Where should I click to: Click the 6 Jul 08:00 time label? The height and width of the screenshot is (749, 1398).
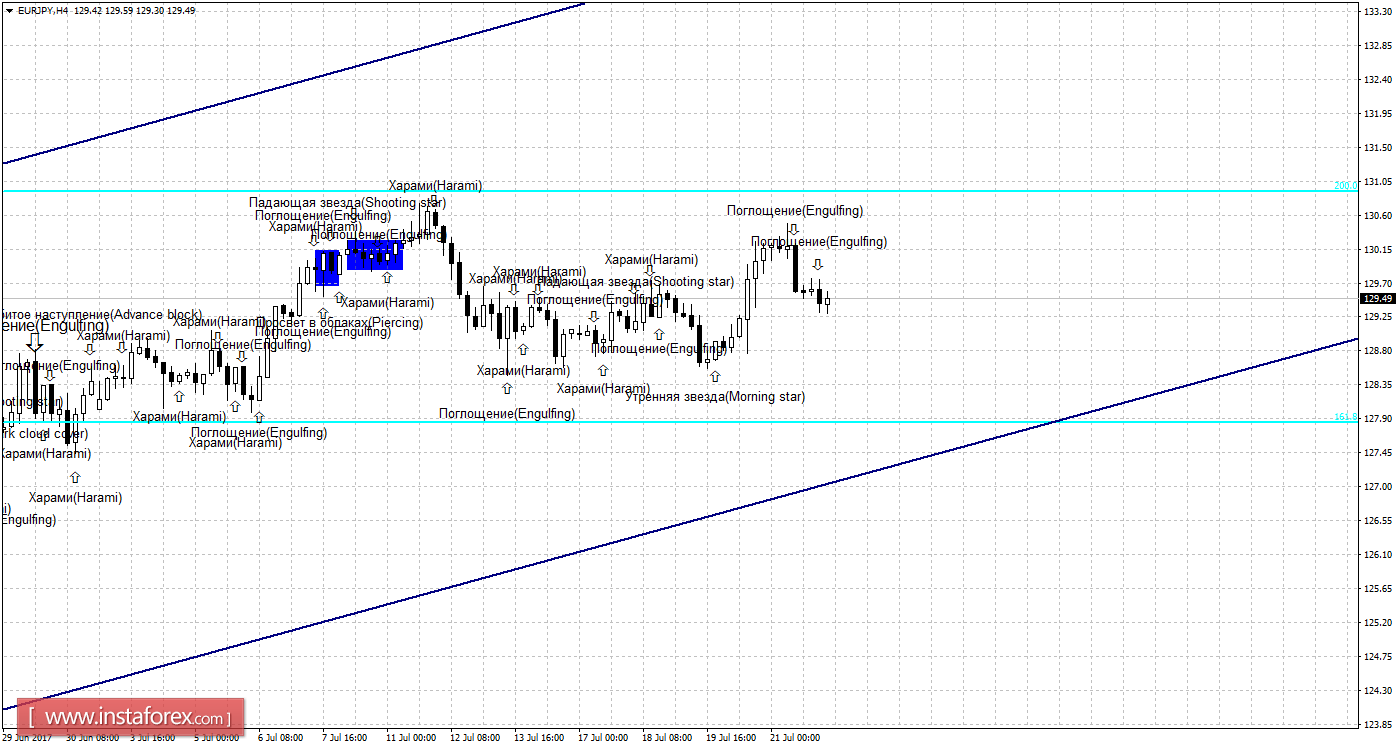pyautogui.click(x=281, y=738)
